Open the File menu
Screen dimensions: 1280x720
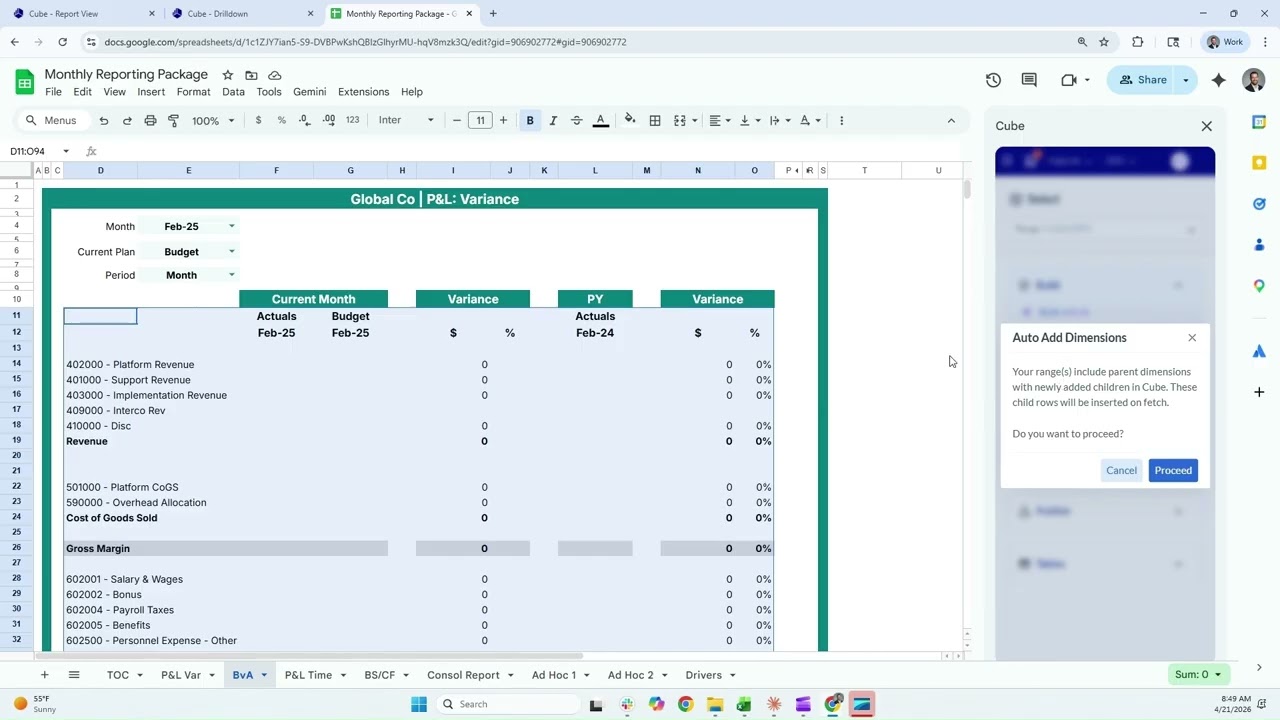[53, 91]
